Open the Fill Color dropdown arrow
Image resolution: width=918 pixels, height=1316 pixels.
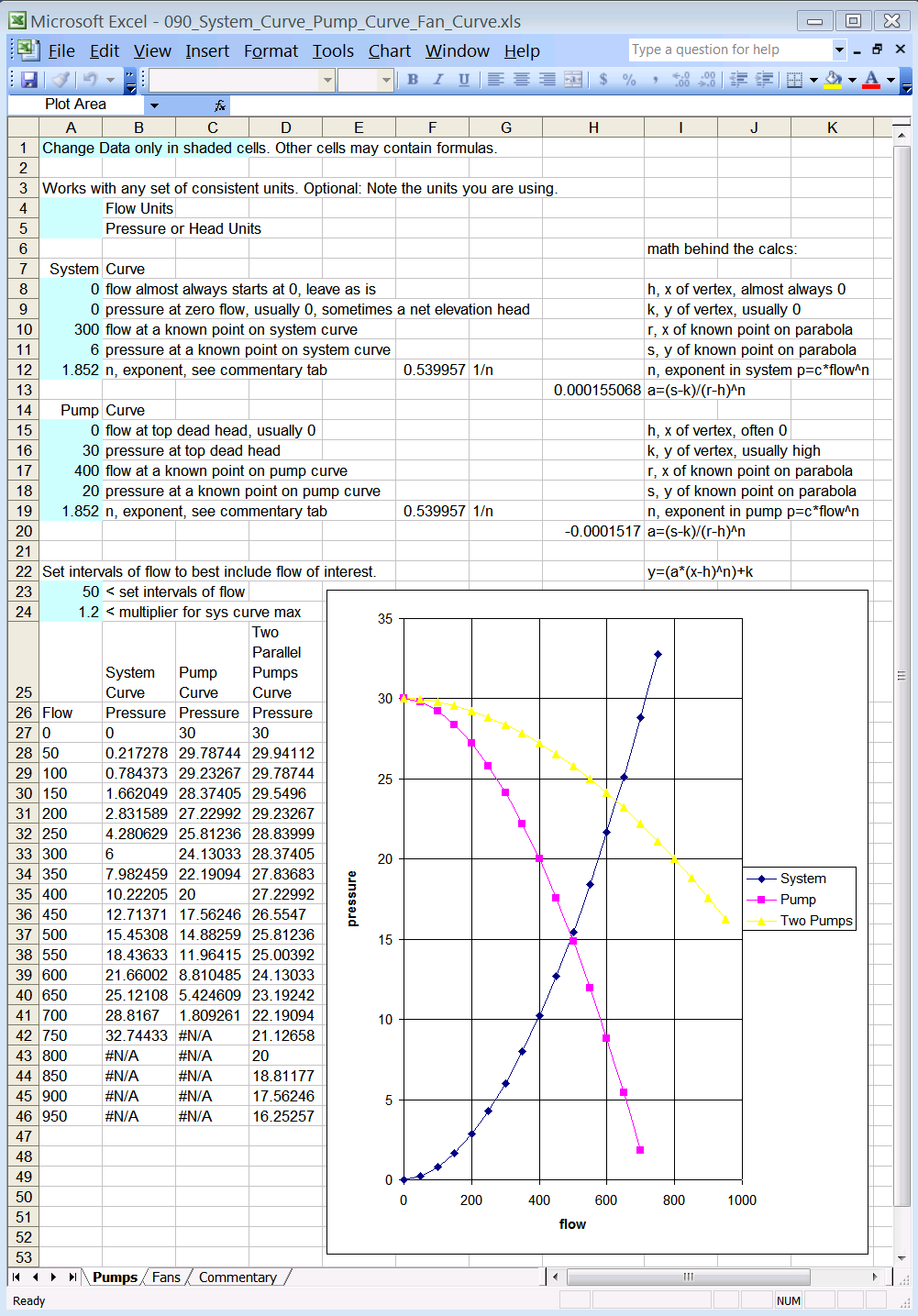[852, 80]
